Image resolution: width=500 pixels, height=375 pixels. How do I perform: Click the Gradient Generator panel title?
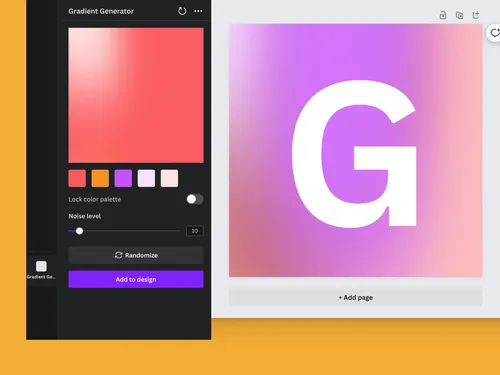[101, 11]
